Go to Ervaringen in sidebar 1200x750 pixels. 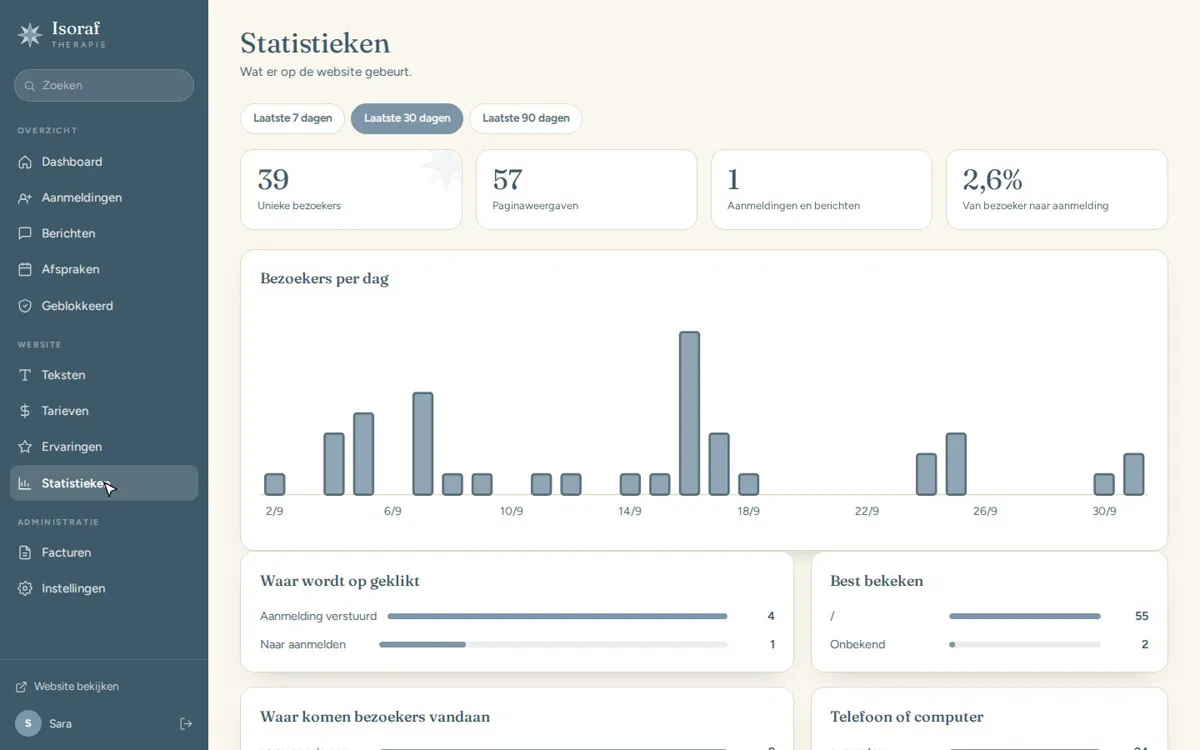[x=104, y=447]
